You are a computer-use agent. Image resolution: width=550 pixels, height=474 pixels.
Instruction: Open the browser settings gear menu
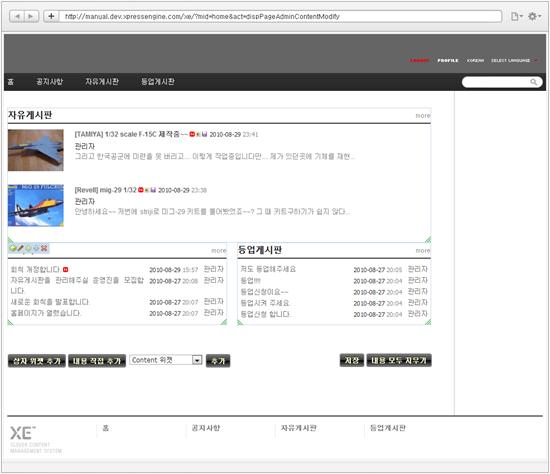pyautogui.click(x=534, y=16)
